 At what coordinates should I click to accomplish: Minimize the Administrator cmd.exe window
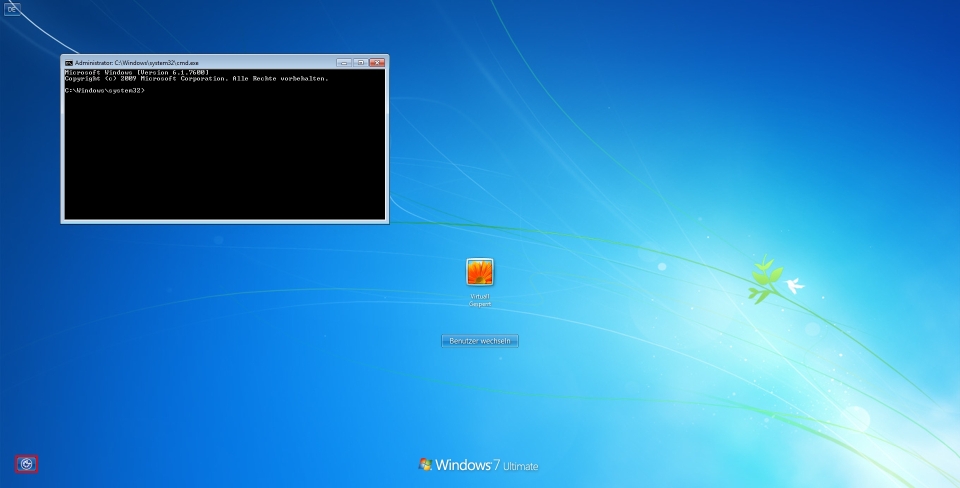[x=344, y=62]
